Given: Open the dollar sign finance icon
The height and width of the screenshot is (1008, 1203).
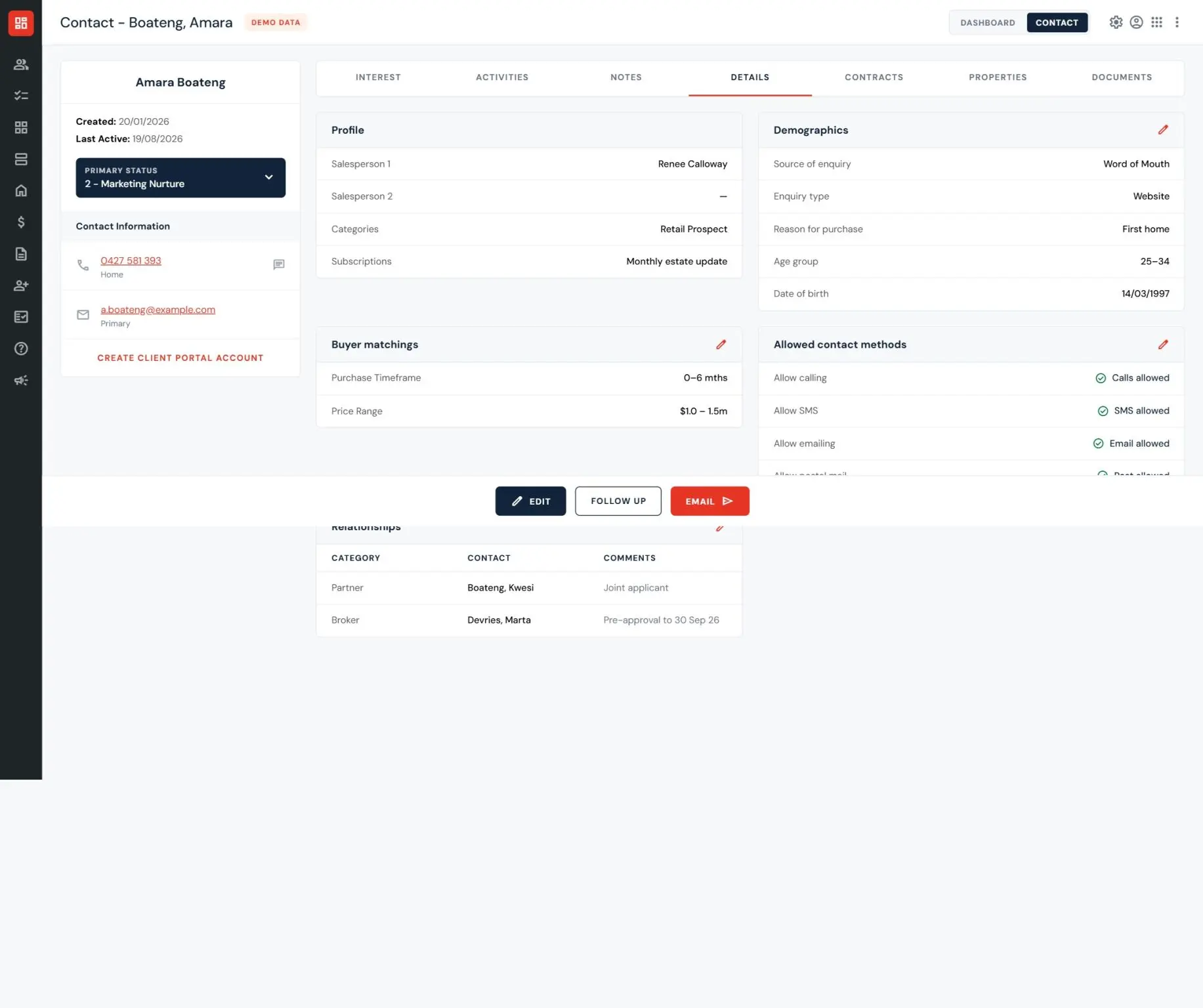Looking at the screenshot, I should coord(21,222).
